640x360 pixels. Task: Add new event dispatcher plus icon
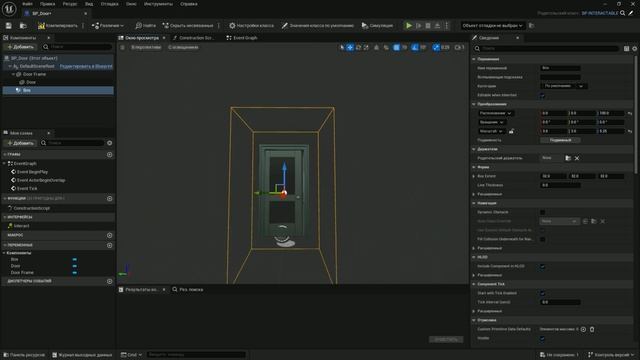[x=109, y=281]
